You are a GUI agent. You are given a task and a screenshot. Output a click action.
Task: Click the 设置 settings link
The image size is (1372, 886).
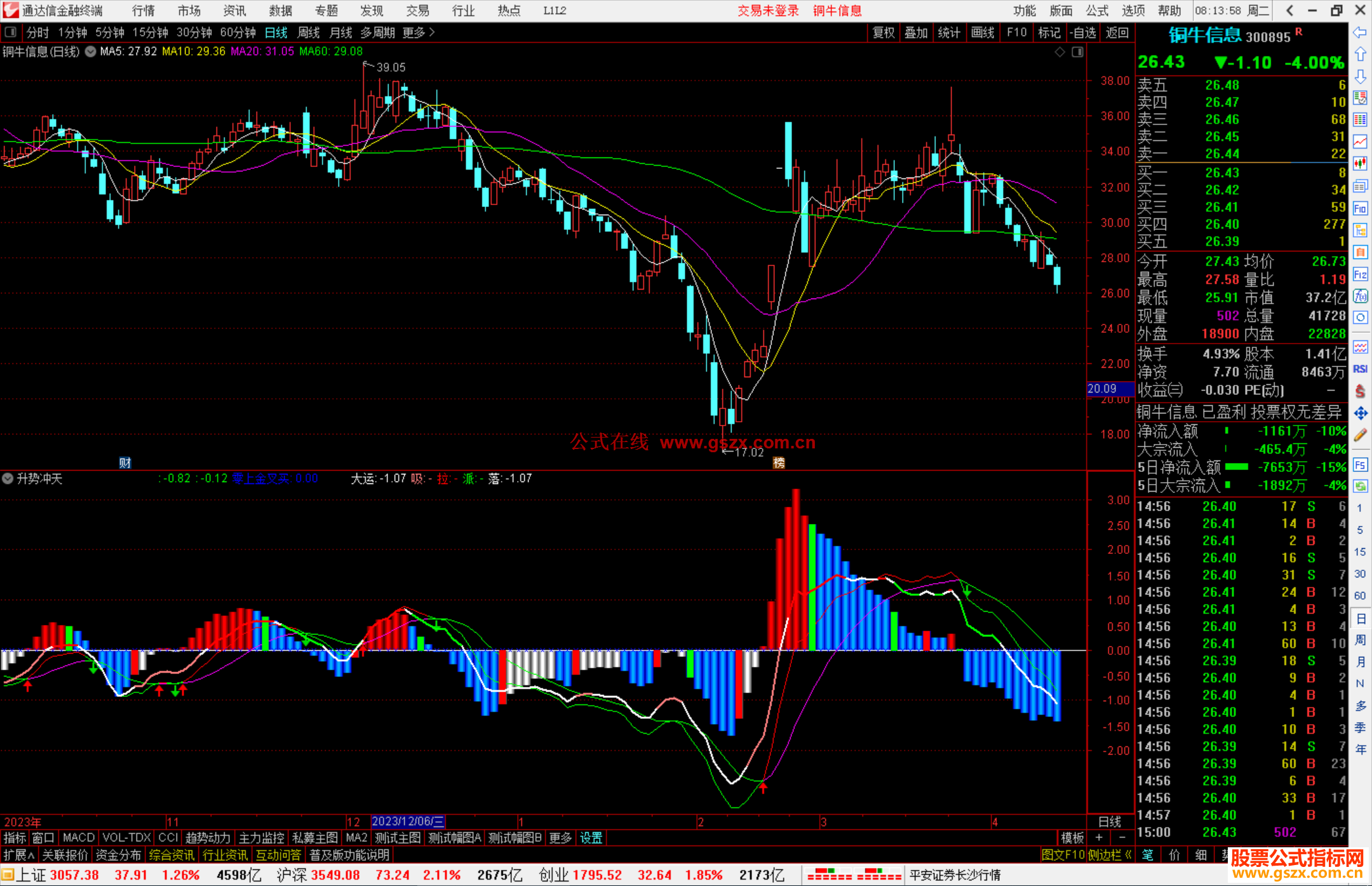coord(591,838)
